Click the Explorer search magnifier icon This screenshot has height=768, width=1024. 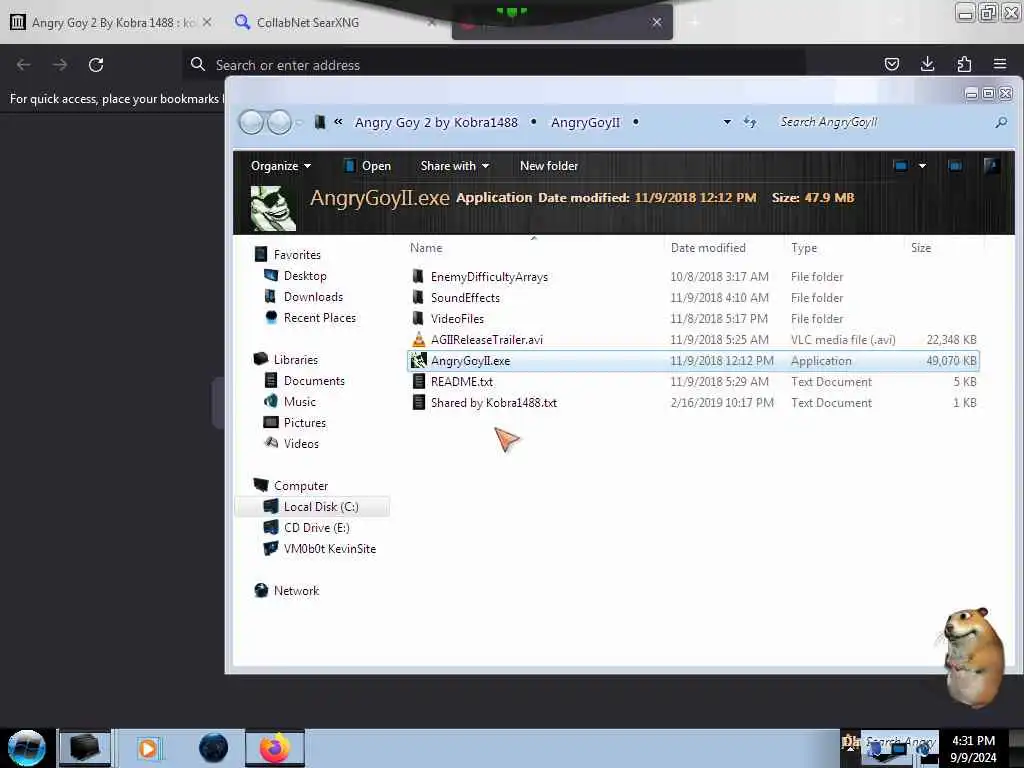[1000, 122]
